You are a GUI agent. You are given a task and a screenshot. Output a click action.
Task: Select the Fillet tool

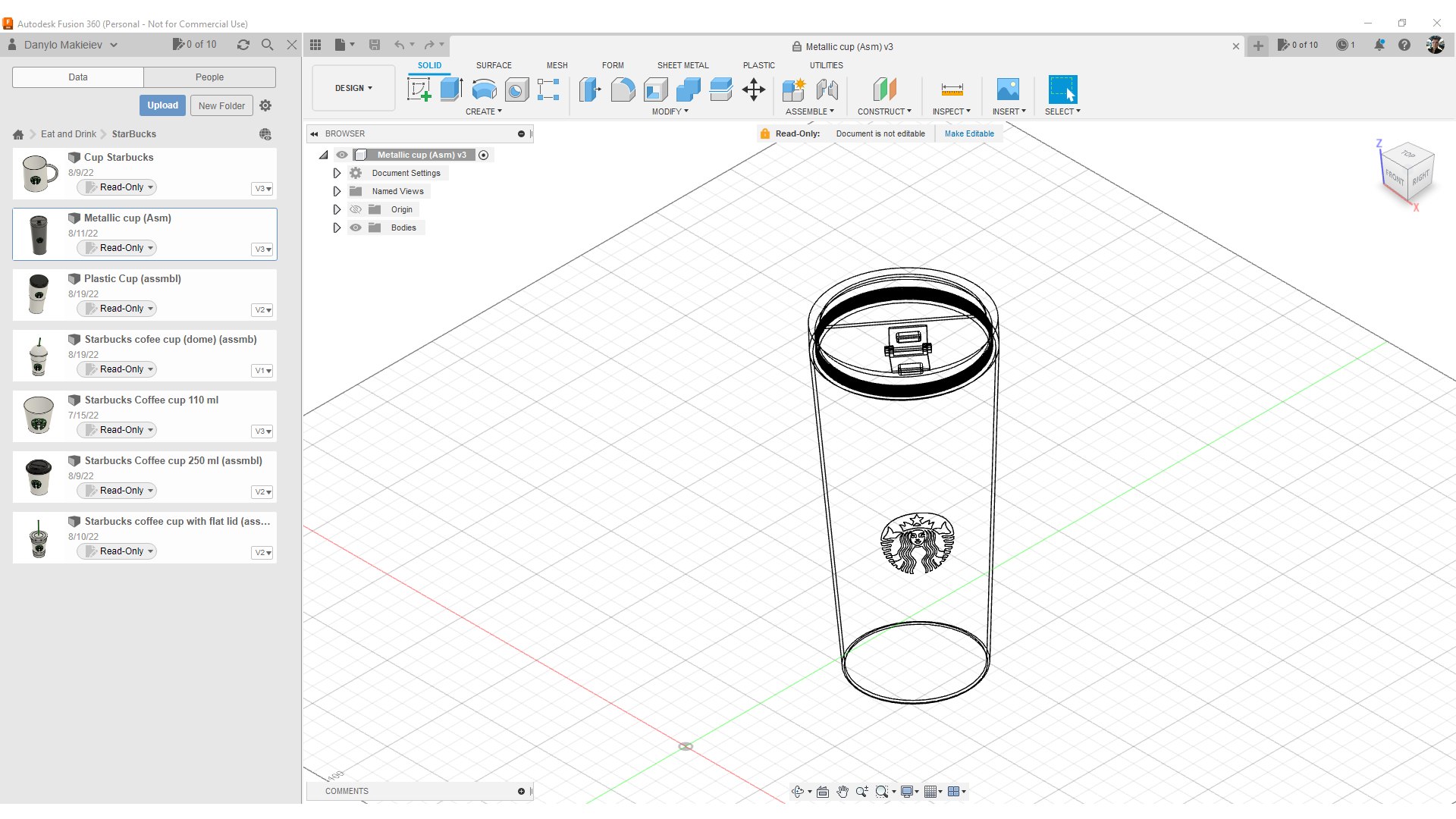pos(623,89)
